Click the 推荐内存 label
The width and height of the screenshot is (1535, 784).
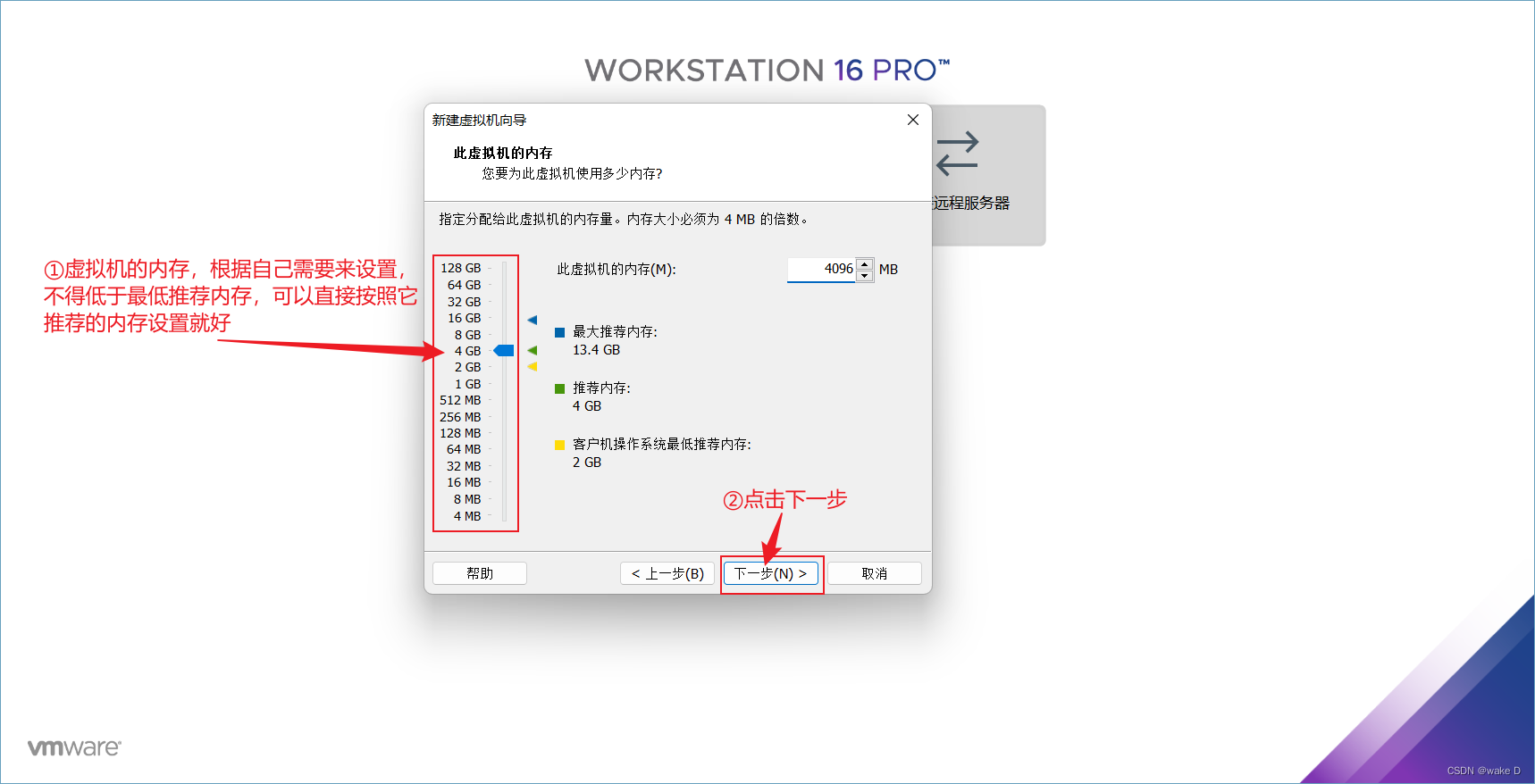pos(601,388)
